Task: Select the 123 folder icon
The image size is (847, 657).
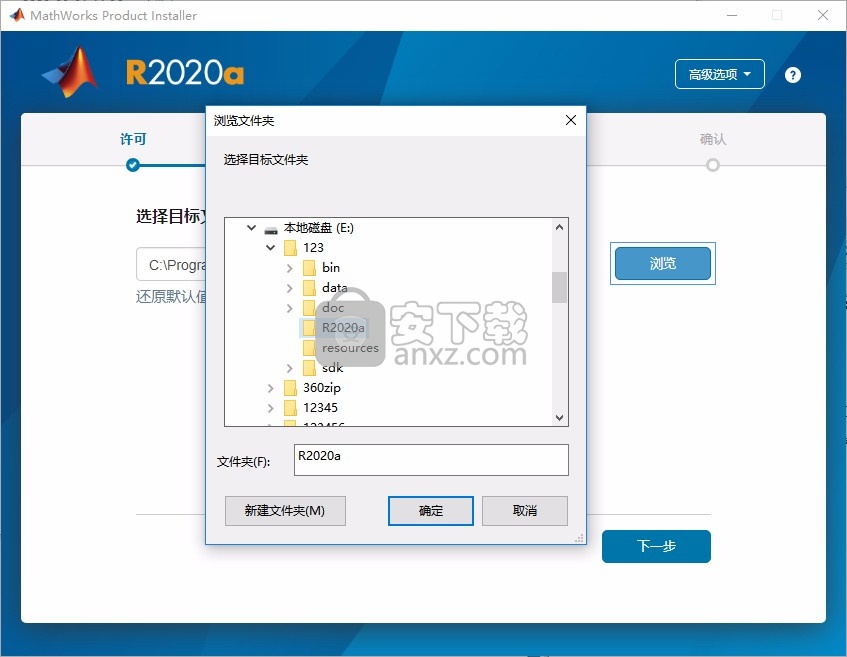Action: pos(290,248)
